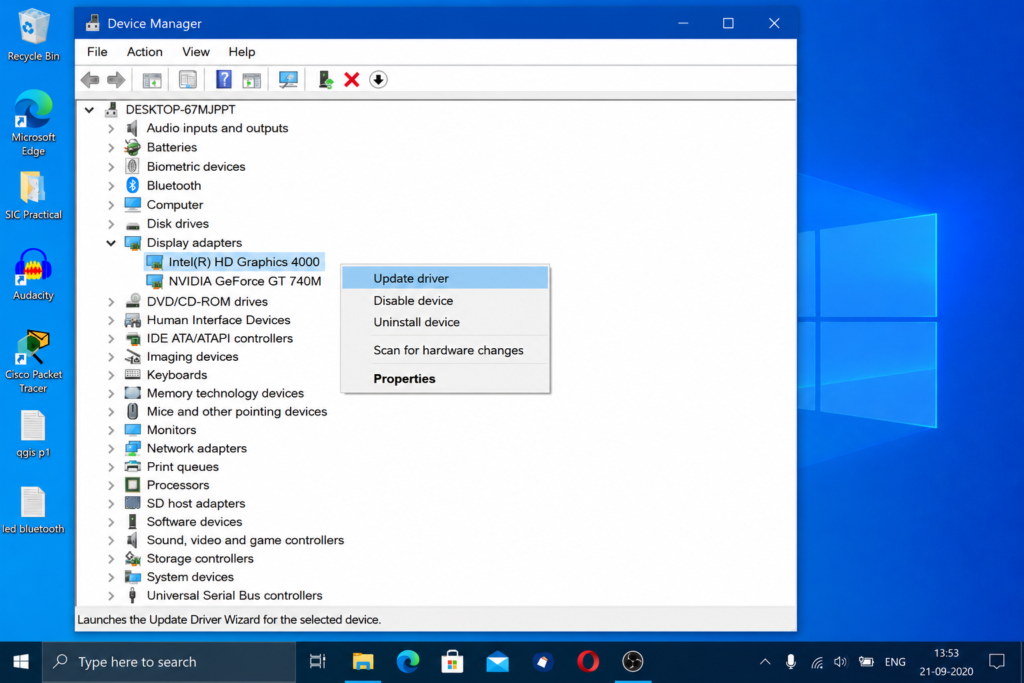Viewport: 1024px width, 683px height.
Task: Open Opera browser from the taskbar
Action: (x=588, y=662)
